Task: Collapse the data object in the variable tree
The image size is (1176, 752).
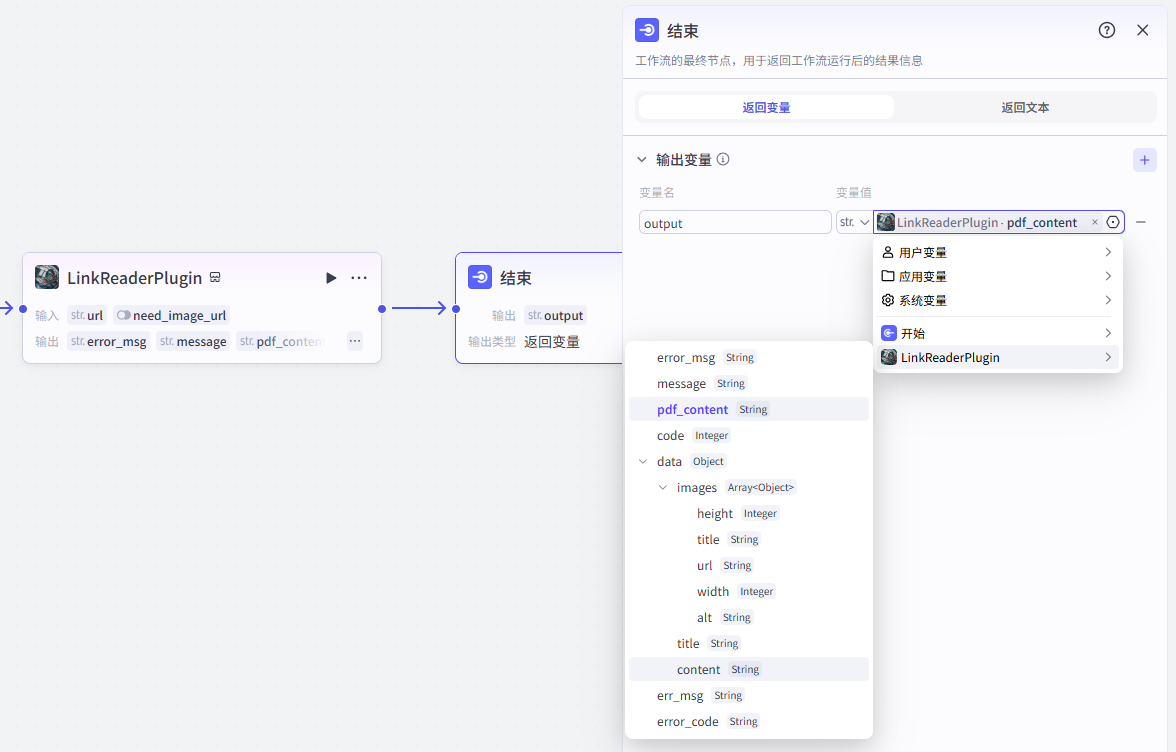Action: (x=643, y=461)
